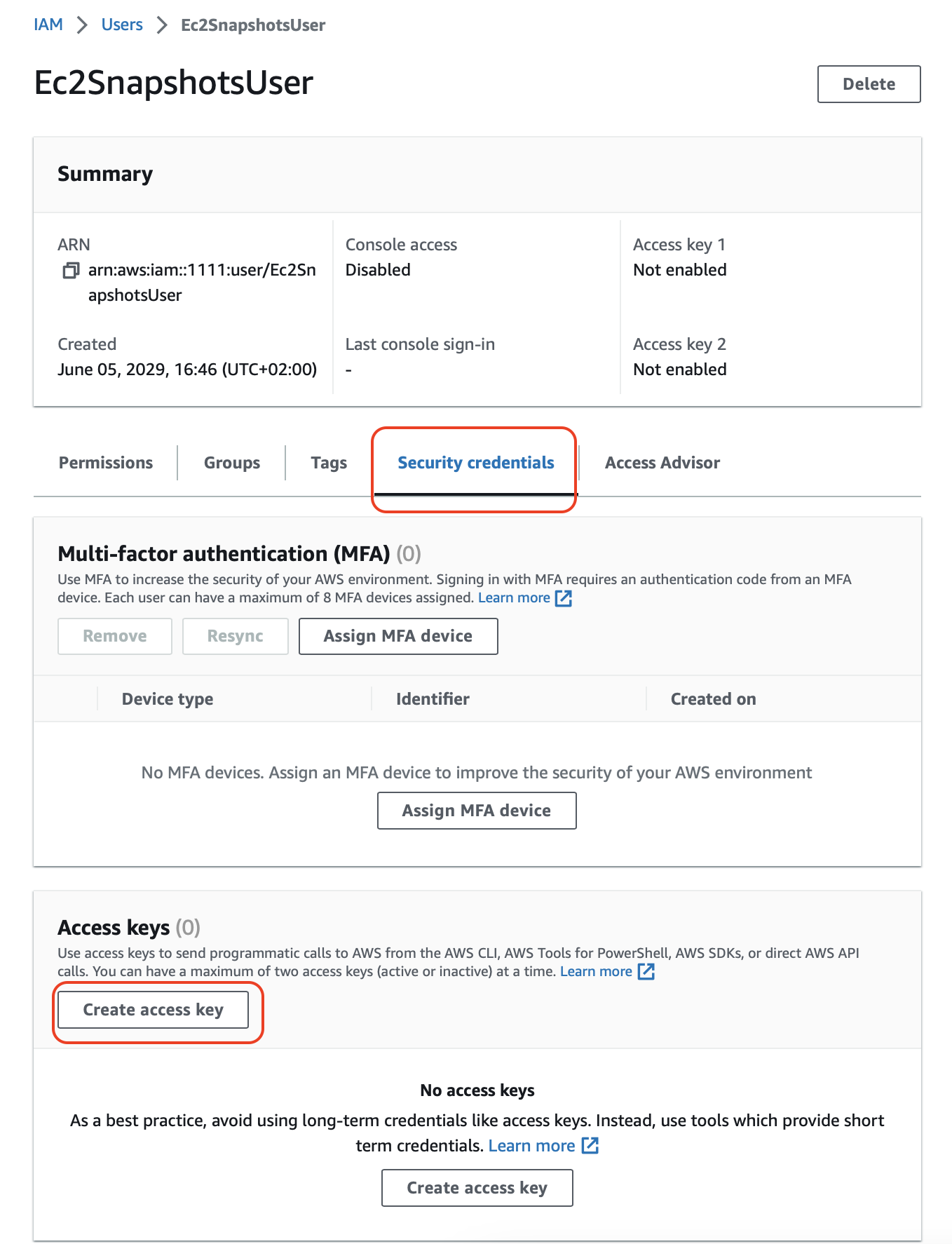This screenshot has height=1244, width=952.
Task: Copy the user ARN to clipboard
Action: (70, 270)
